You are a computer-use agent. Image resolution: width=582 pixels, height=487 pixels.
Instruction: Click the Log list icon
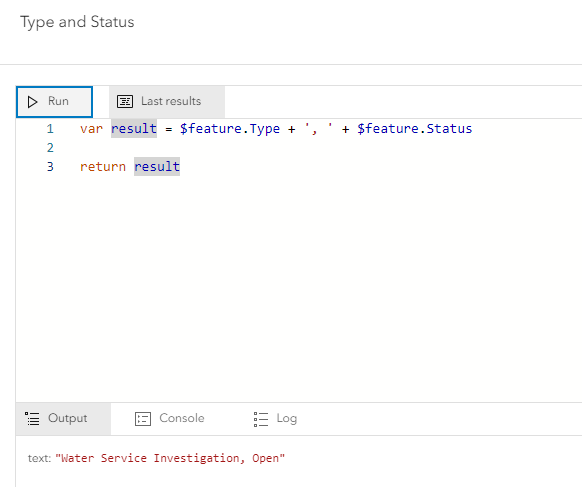(261, 419)
